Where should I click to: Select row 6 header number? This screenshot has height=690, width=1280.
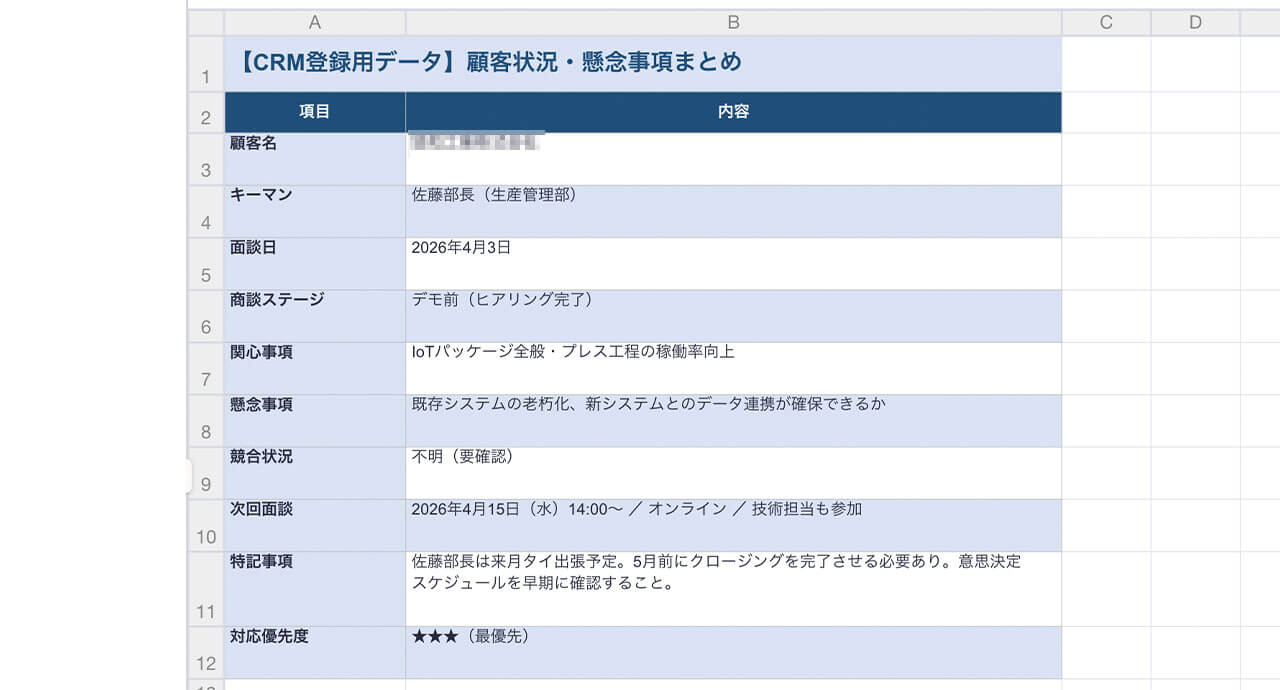click(206, 327)
